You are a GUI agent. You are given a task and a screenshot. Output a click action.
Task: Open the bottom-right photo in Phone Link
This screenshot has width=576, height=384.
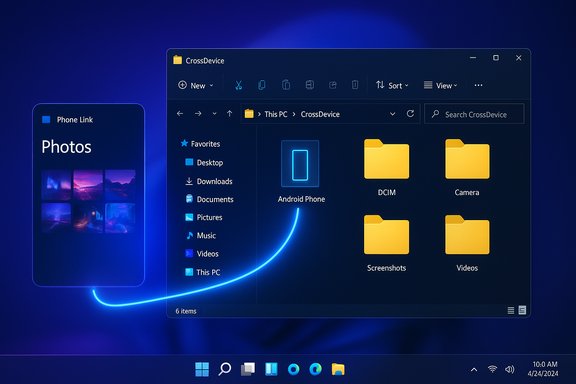[120, 218]
